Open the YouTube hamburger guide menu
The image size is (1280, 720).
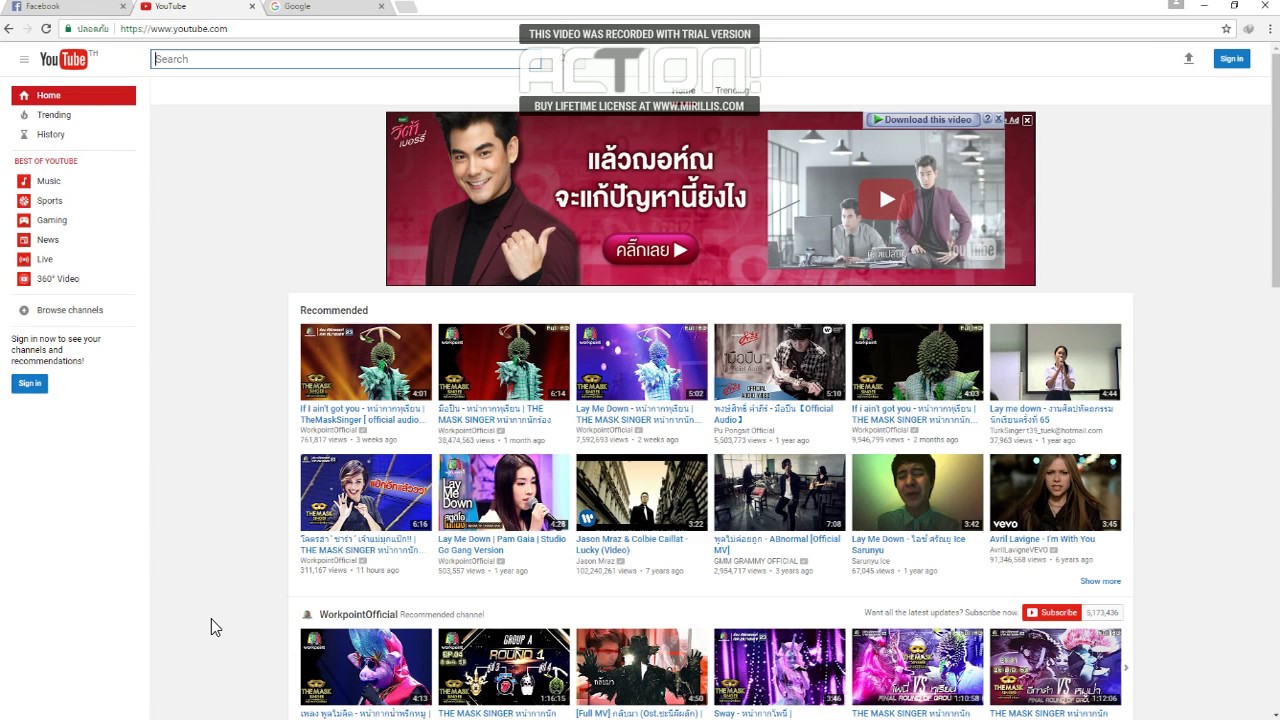(24, 59)
